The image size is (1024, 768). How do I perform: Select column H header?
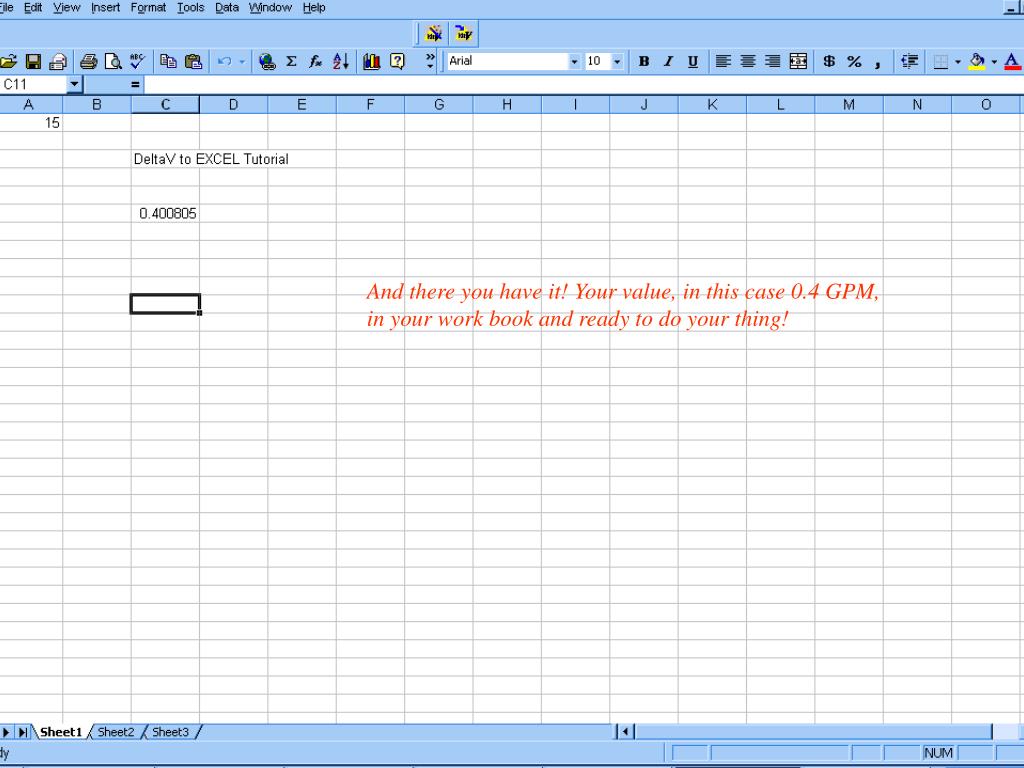pyautogui.click(x=507, y=104)
